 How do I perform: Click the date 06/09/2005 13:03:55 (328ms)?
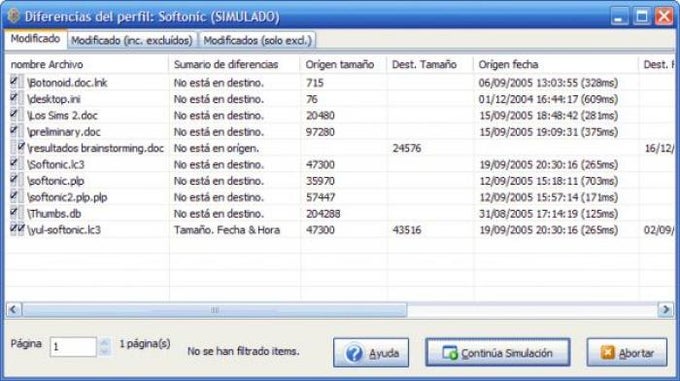(x=549, y=83)
